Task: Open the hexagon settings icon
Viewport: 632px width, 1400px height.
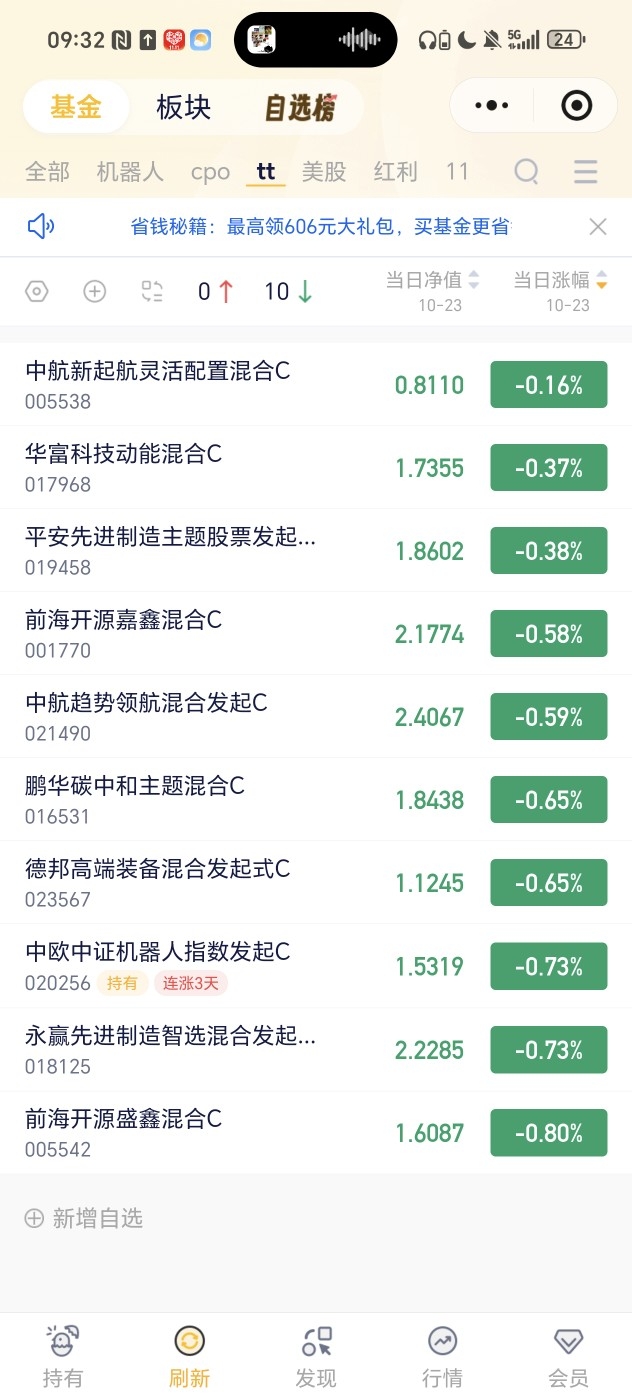Action: (37, 291)
